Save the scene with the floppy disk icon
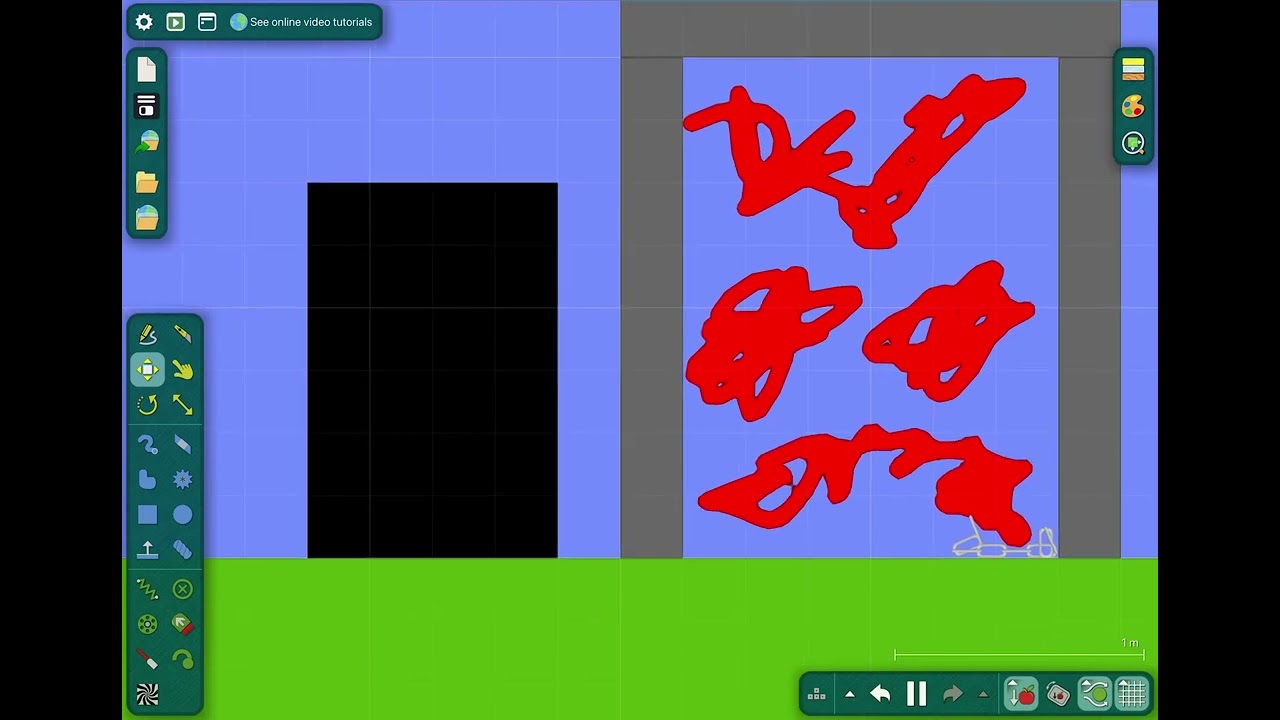 147,106
